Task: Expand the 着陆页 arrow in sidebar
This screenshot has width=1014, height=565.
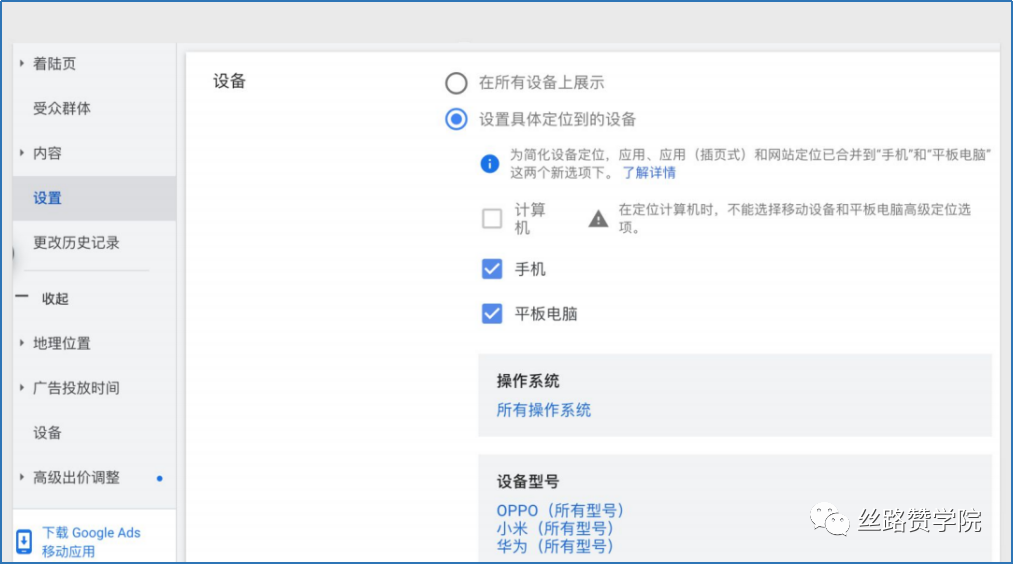Action: pos(21,63)
